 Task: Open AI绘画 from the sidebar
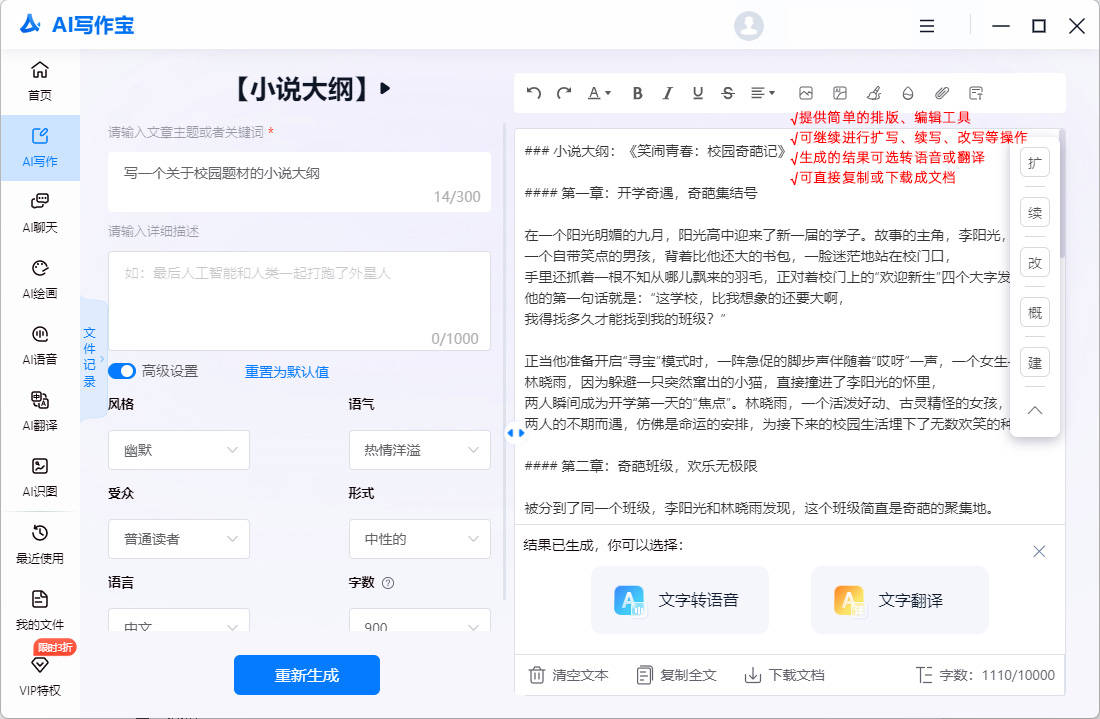pyautogui.click(x=40, y=277)
